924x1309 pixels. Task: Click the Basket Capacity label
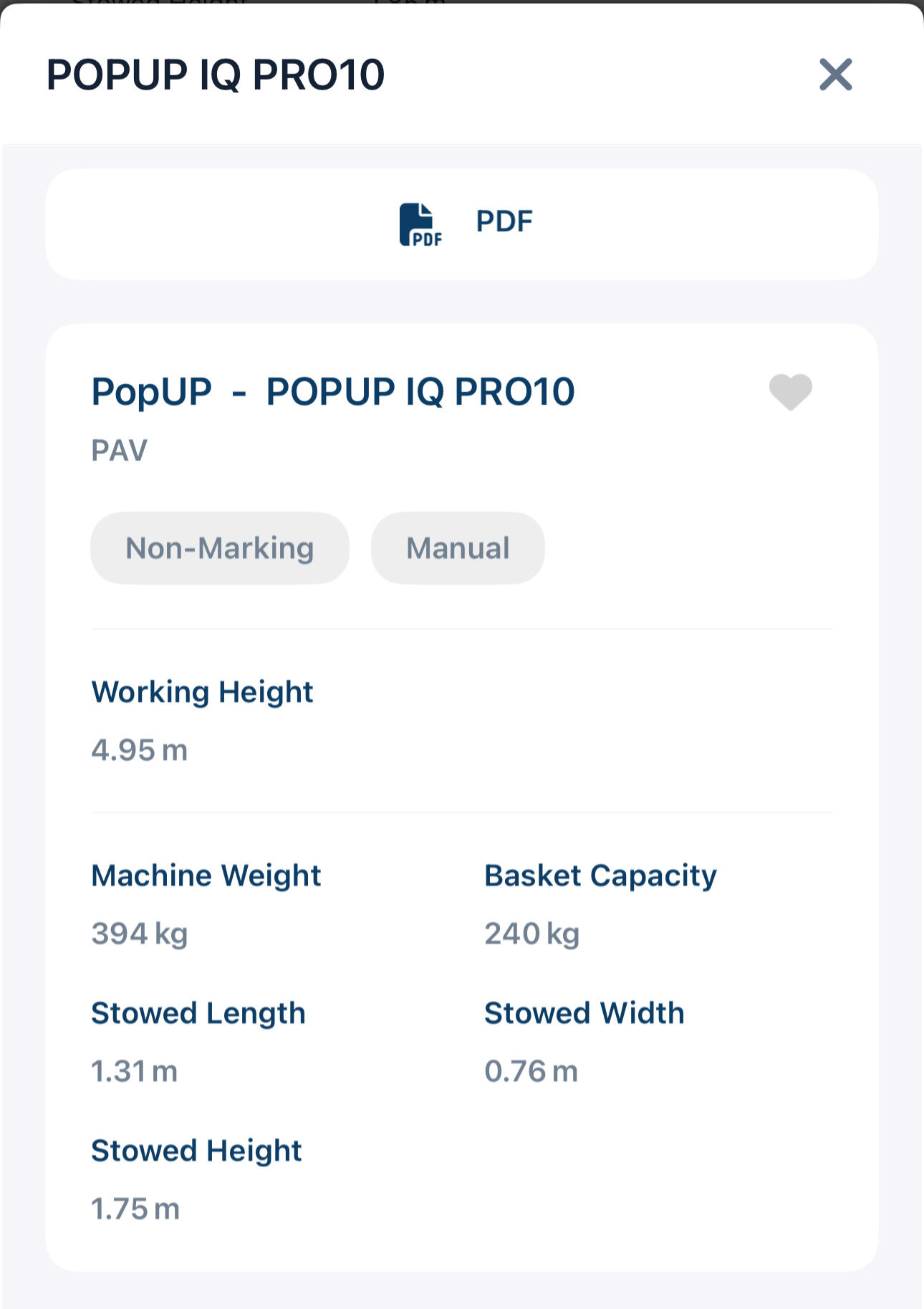(x=600, y=876)
